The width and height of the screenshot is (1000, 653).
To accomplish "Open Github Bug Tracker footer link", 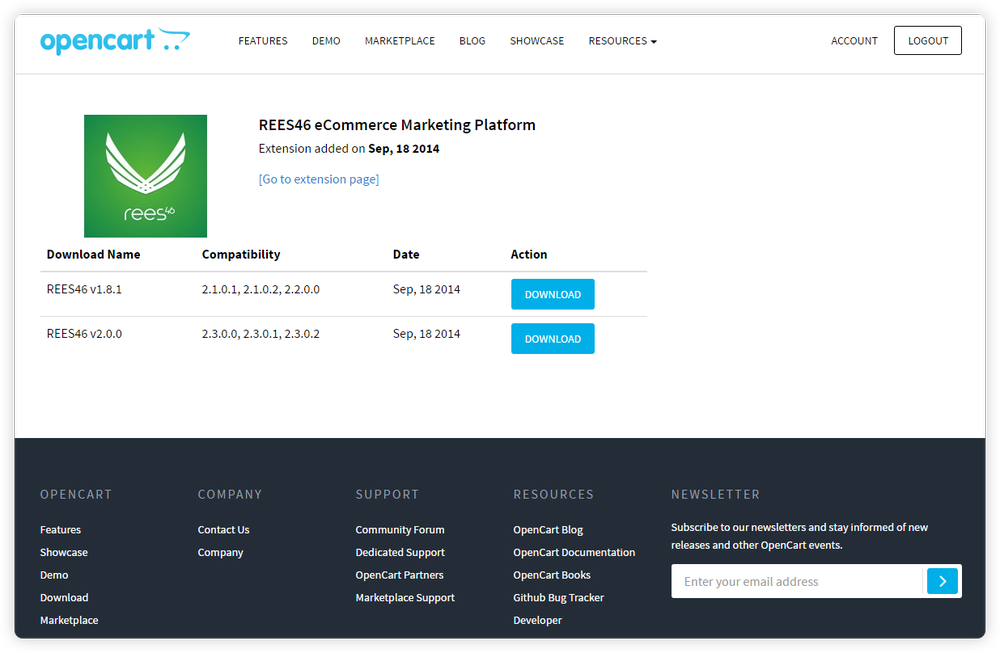I will click(x=559, y=598).
